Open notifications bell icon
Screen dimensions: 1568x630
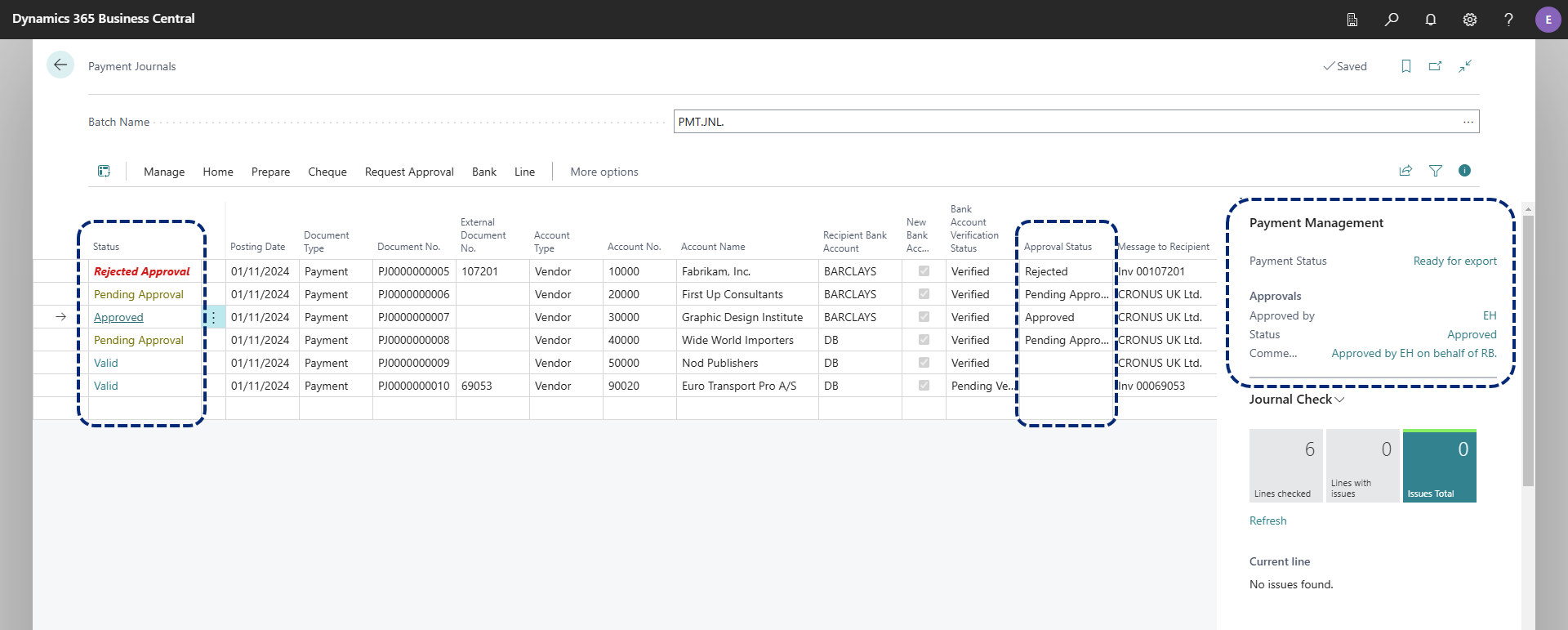pyautogui.click(x=1431, y=20)
